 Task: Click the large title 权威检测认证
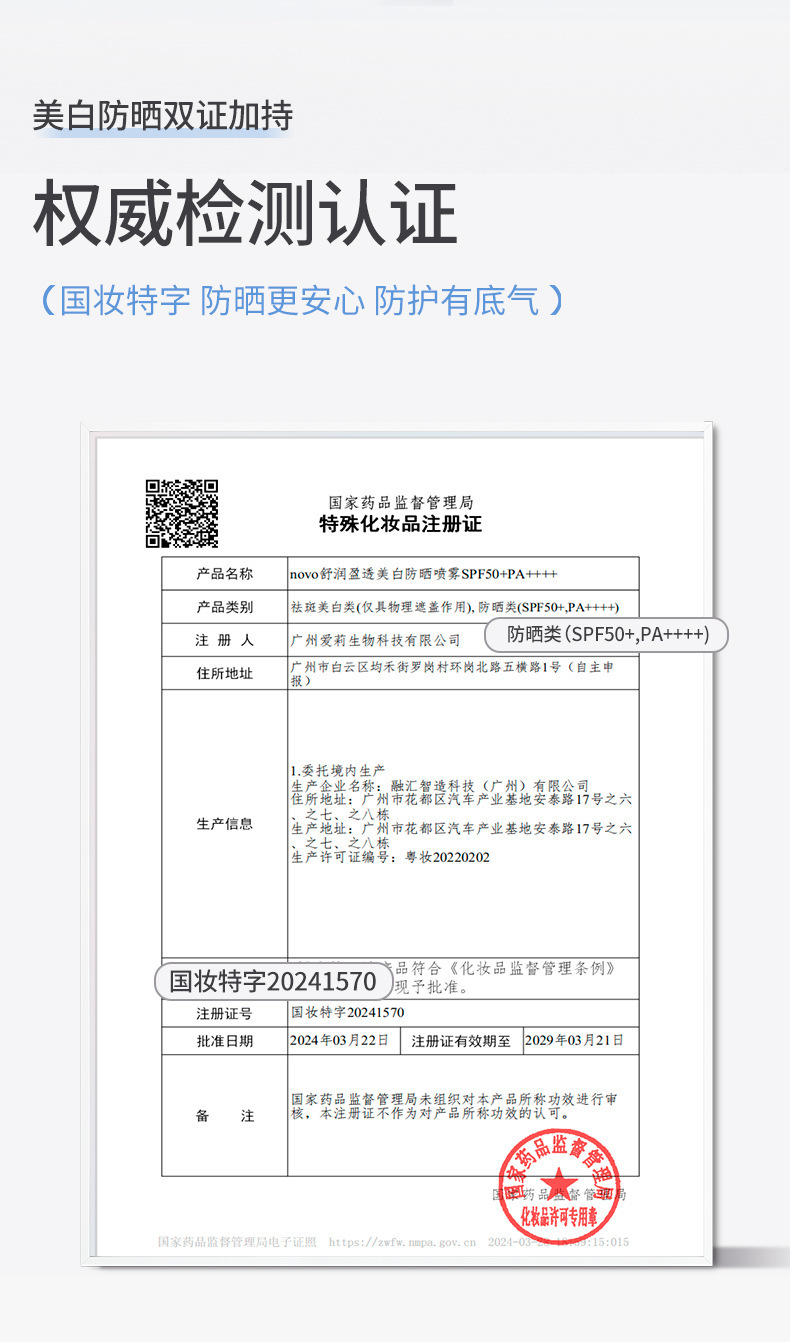pyautogui.click(x=245, y=214)
